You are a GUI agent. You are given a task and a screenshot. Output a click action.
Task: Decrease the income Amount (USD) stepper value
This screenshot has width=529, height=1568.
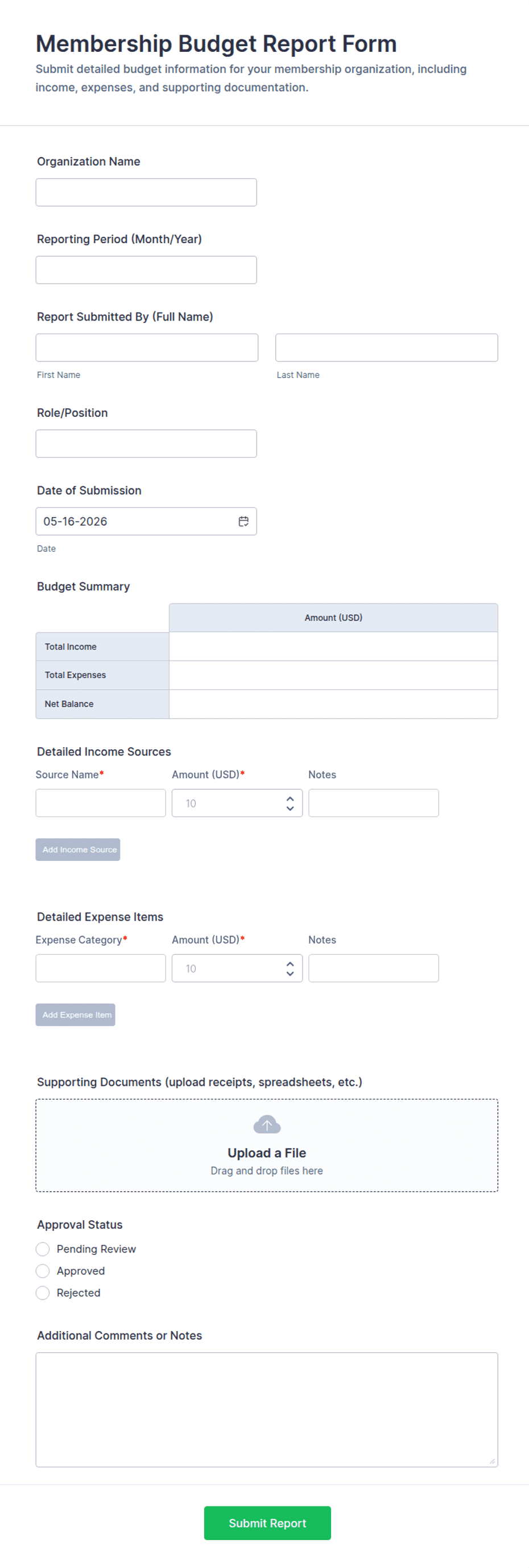coord(290,808)
